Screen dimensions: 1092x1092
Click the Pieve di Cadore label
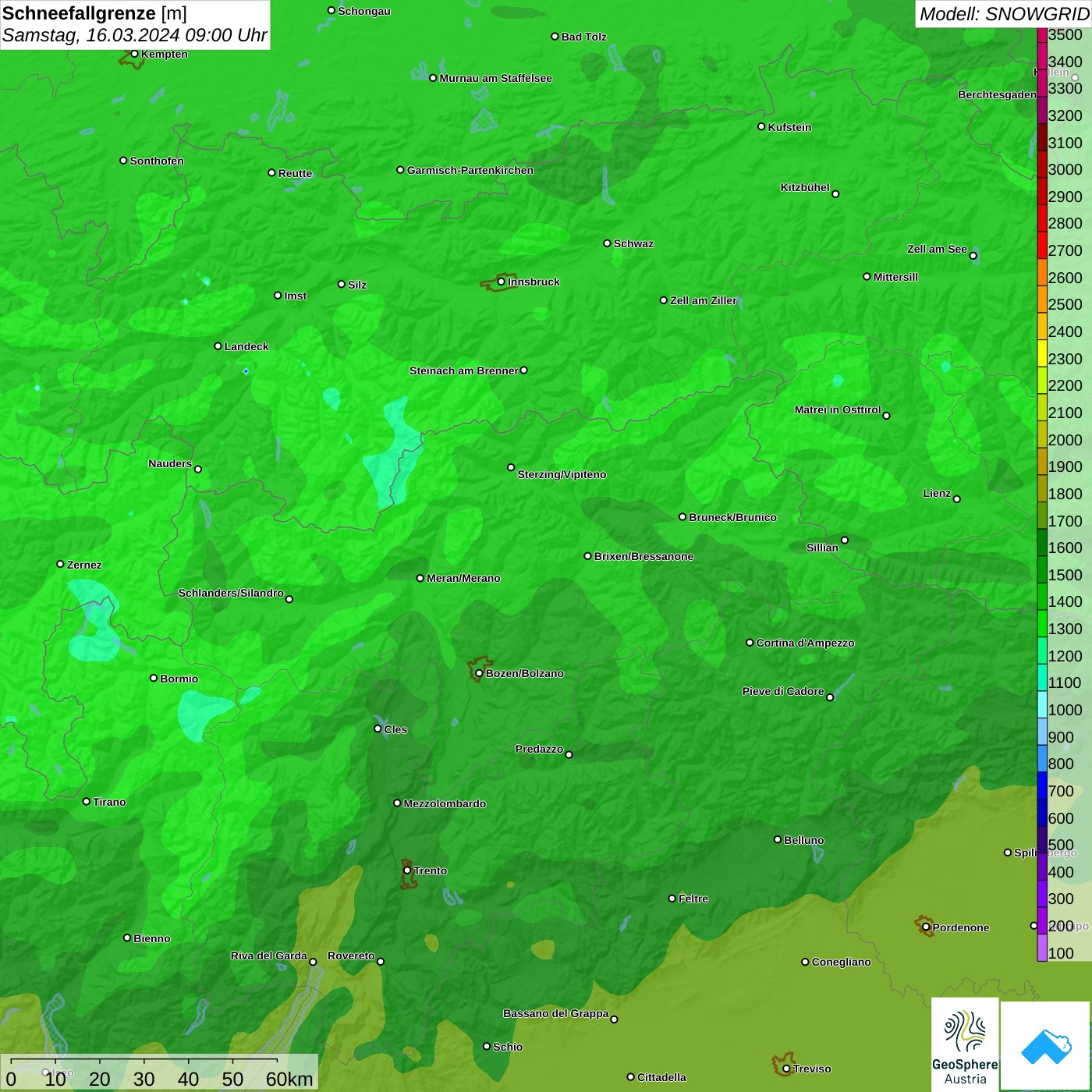(x=783, y=691)
